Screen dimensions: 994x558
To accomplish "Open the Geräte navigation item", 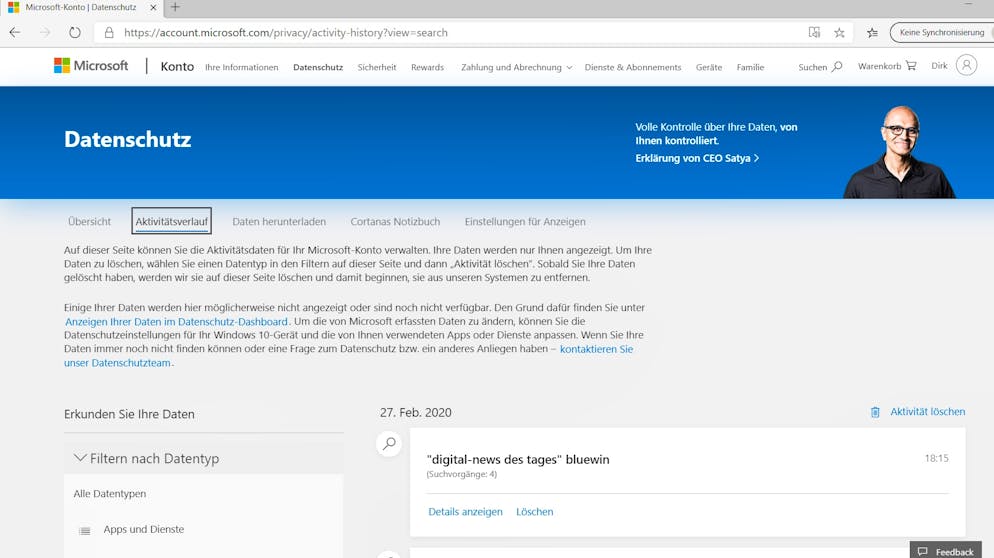I will [709, 67].
